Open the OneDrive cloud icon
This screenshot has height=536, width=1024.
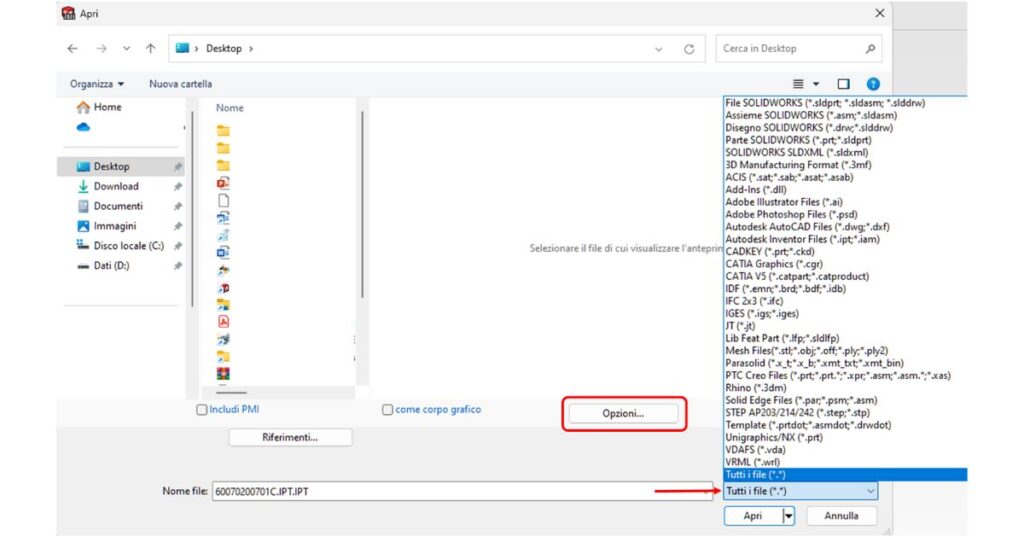pos(83,127)
